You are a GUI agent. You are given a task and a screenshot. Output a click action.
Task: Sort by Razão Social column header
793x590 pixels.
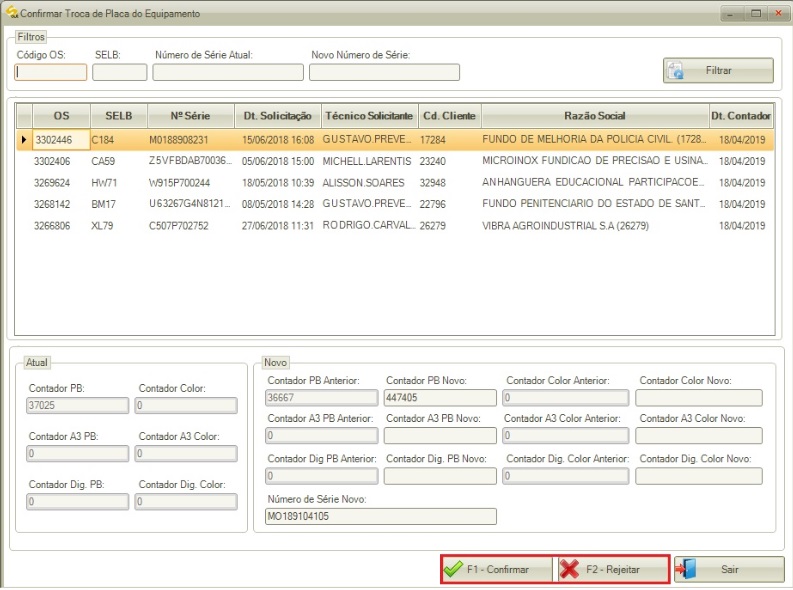(x=595, y=116)
